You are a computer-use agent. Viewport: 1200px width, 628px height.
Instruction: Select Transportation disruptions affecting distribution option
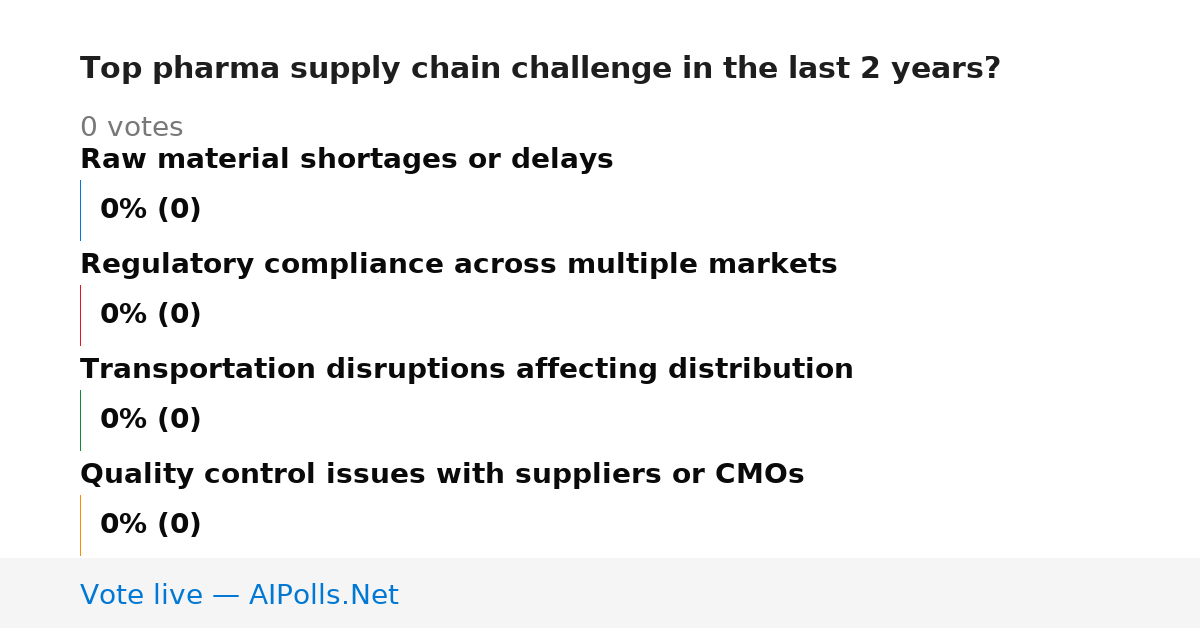(466, 370)
